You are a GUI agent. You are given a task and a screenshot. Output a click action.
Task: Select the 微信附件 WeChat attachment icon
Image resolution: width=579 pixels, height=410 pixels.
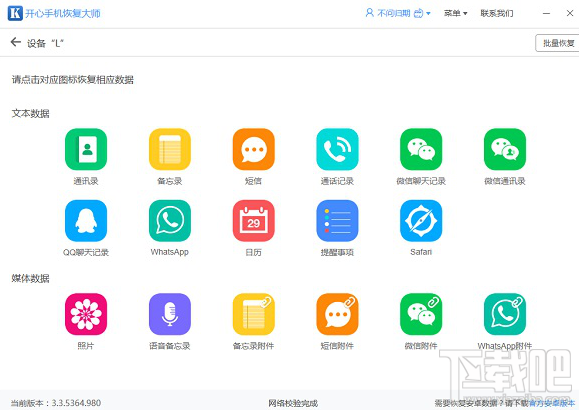click(421, 314)
